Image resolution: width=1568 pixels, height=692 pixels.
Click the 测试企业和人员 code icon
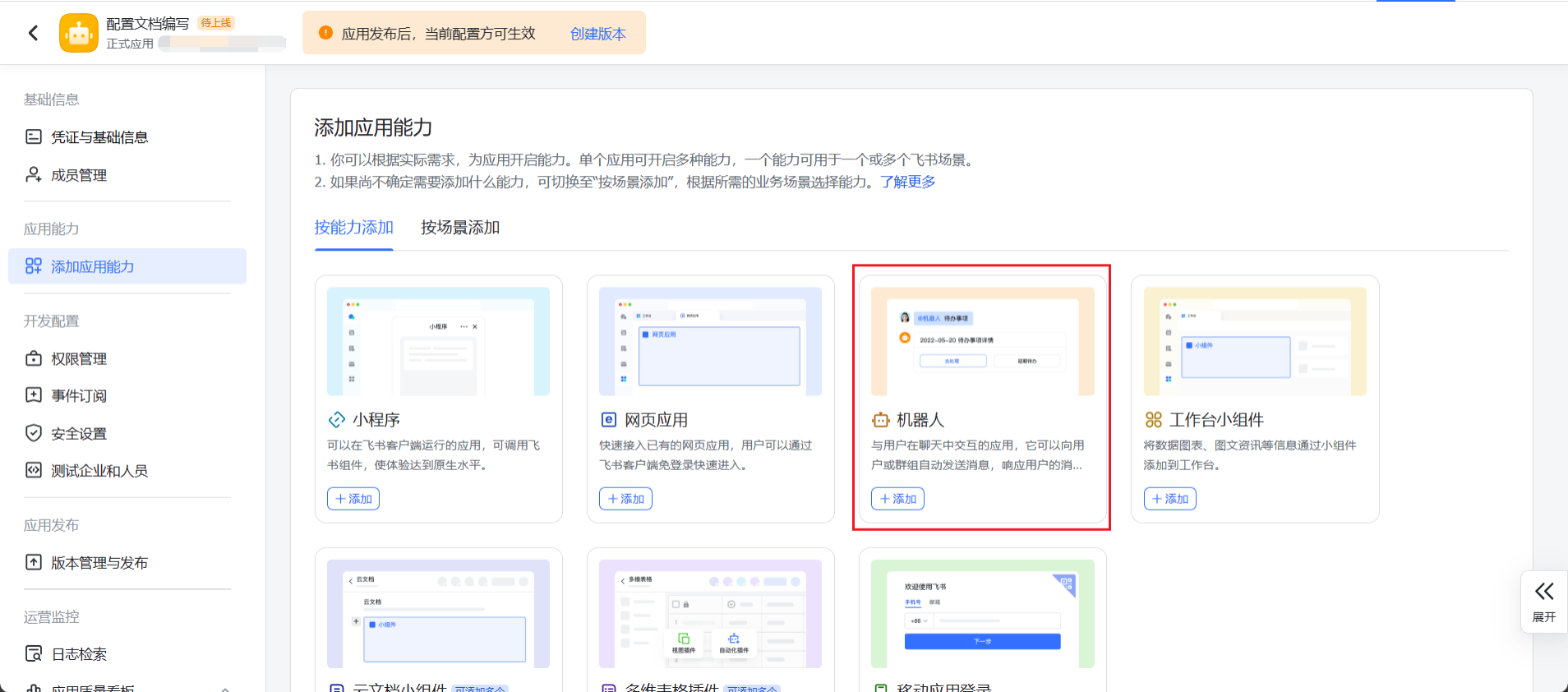click(34, 470)
